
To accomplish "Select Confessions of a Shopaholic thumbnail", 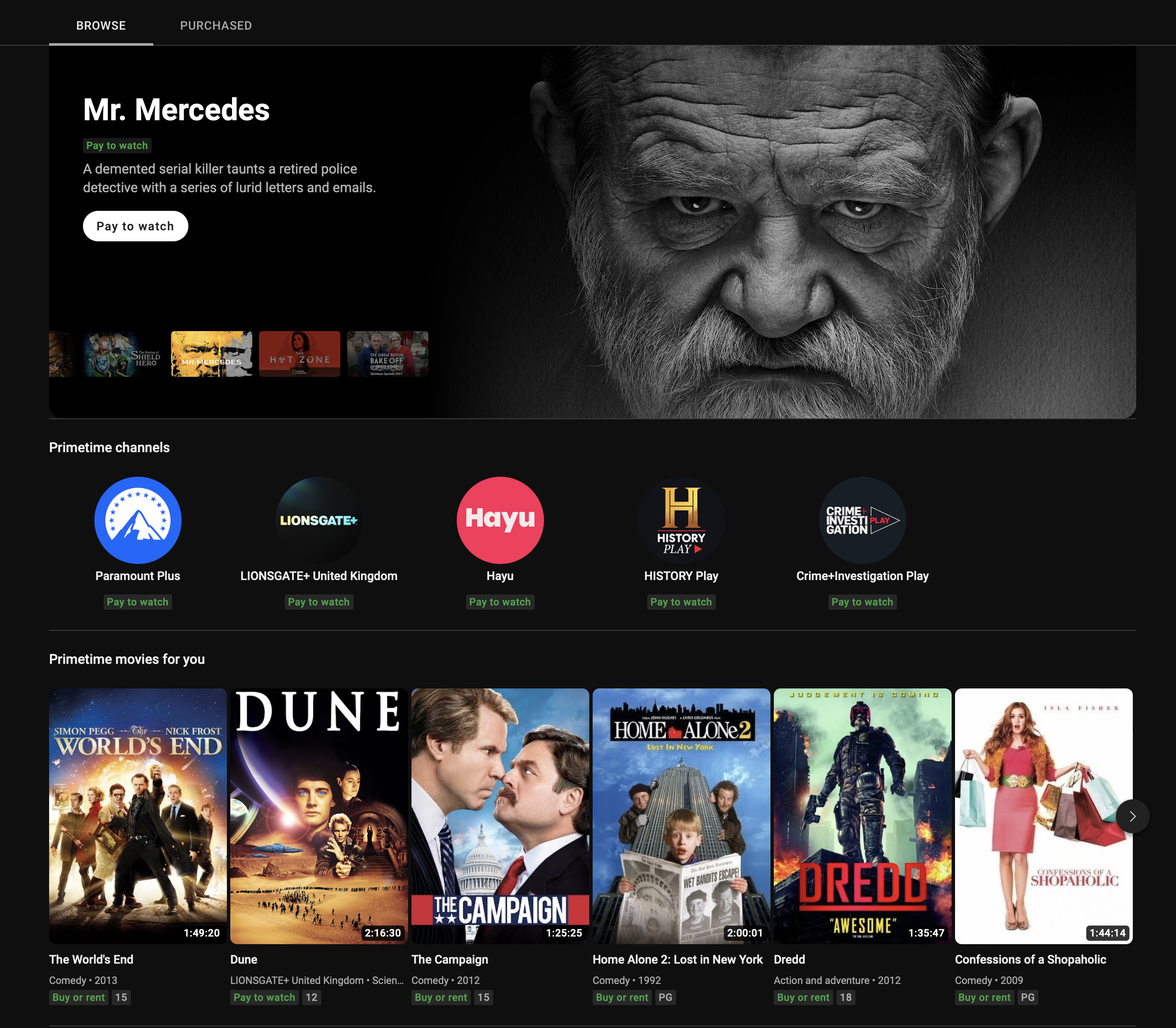I will pos(1043,815).
